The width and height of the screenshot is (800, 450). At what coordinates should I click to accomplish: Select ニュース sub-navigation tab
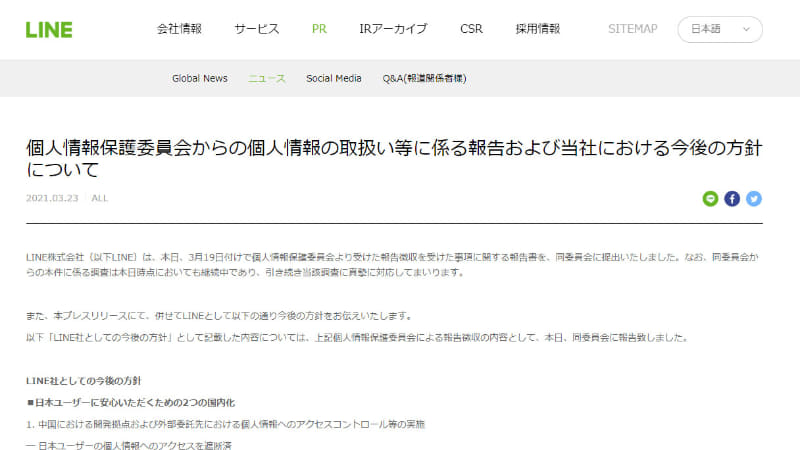[267, 78]
